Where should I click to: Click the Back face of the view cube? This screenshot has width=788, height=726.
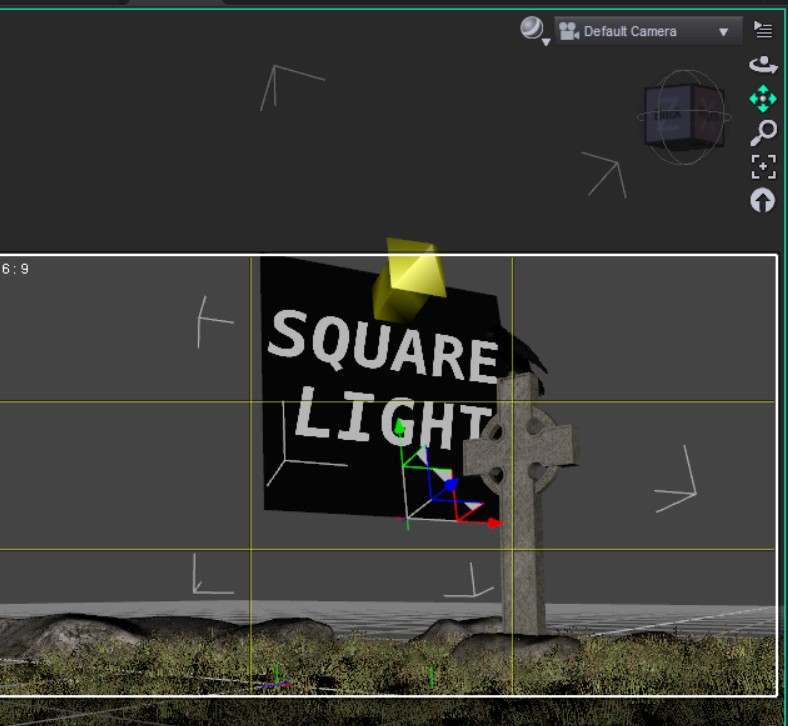coord(668,115)
